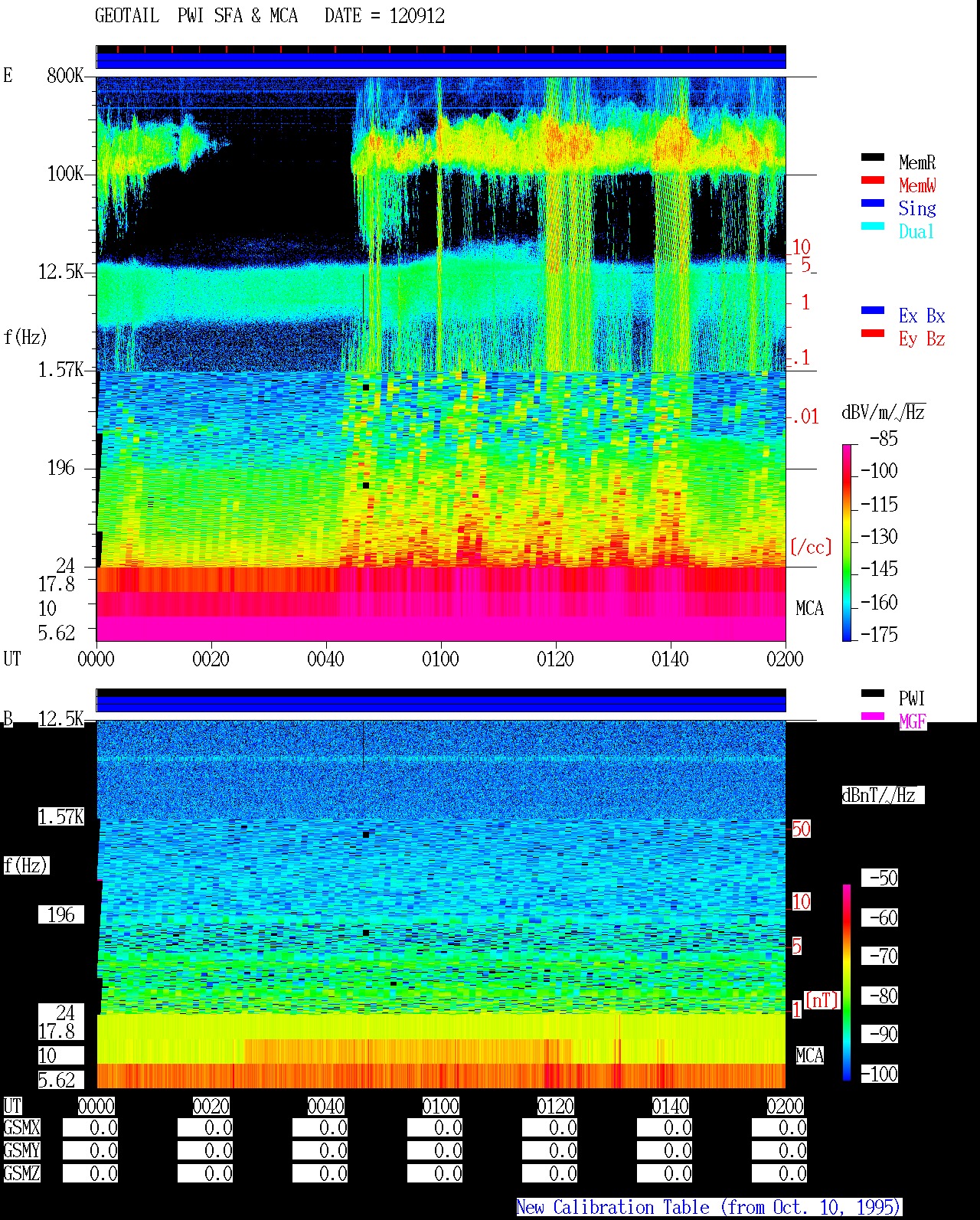Click the -145 color scale value
The width and height of the screenshot is (980, 1220).
tap(879, 569)
